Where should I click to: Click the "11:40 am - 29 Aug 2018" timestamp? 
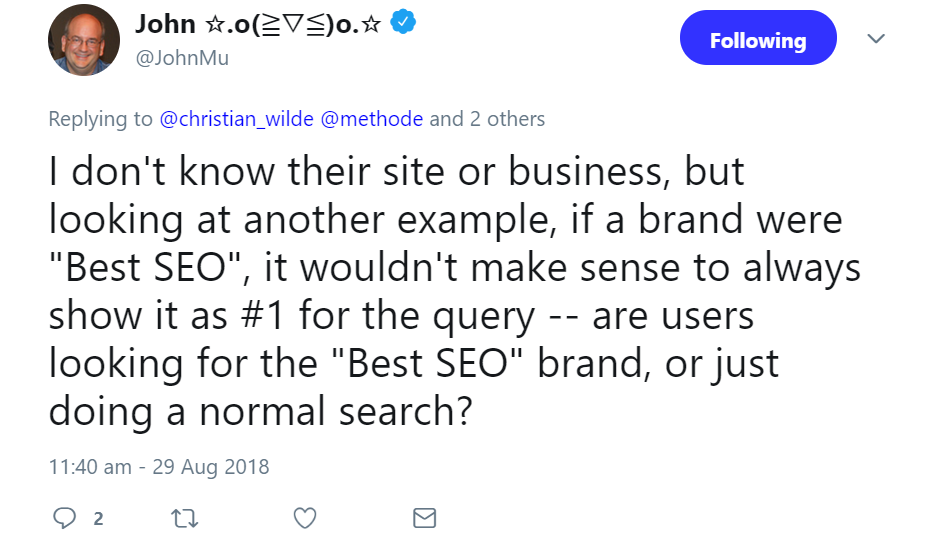point(159,467)
